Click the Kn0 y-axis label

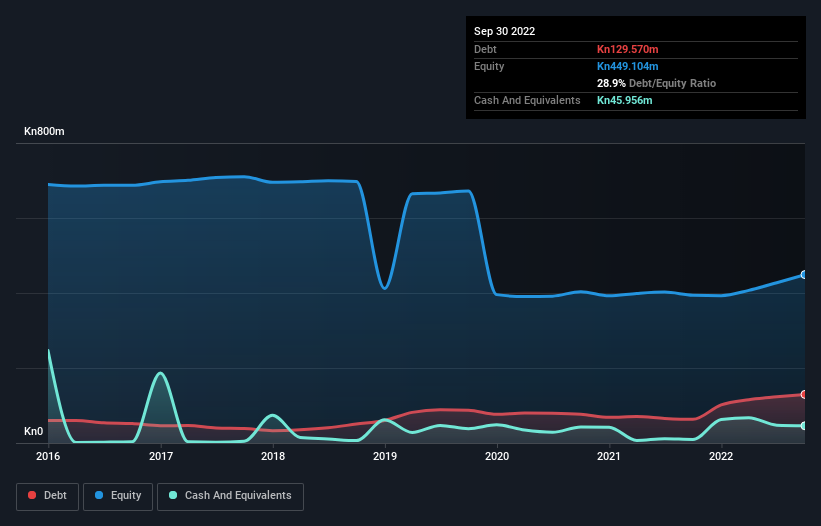tap(34, 431)
